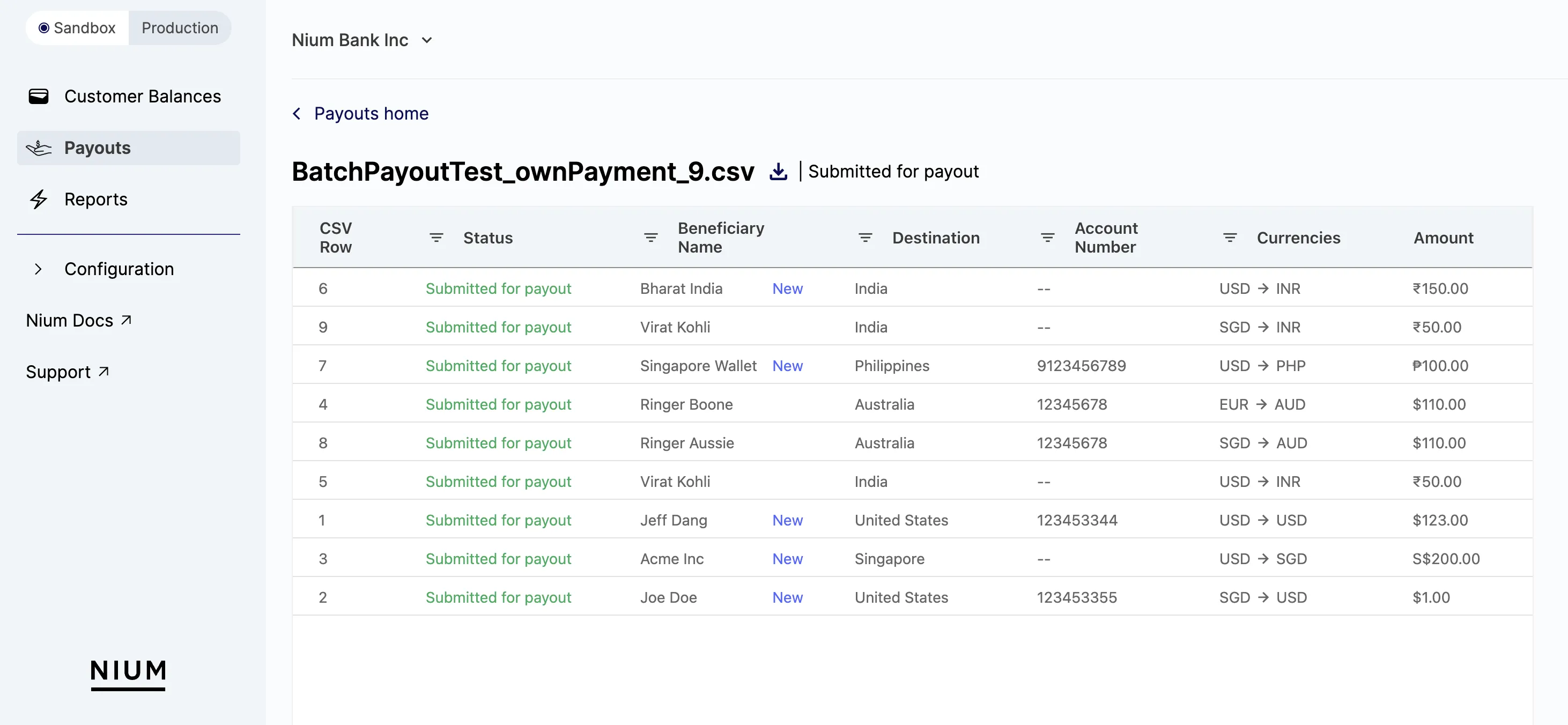Screen dimensions: 1568x725
Task: Click the external link arrow next to Support
Action: click(103, 371)
